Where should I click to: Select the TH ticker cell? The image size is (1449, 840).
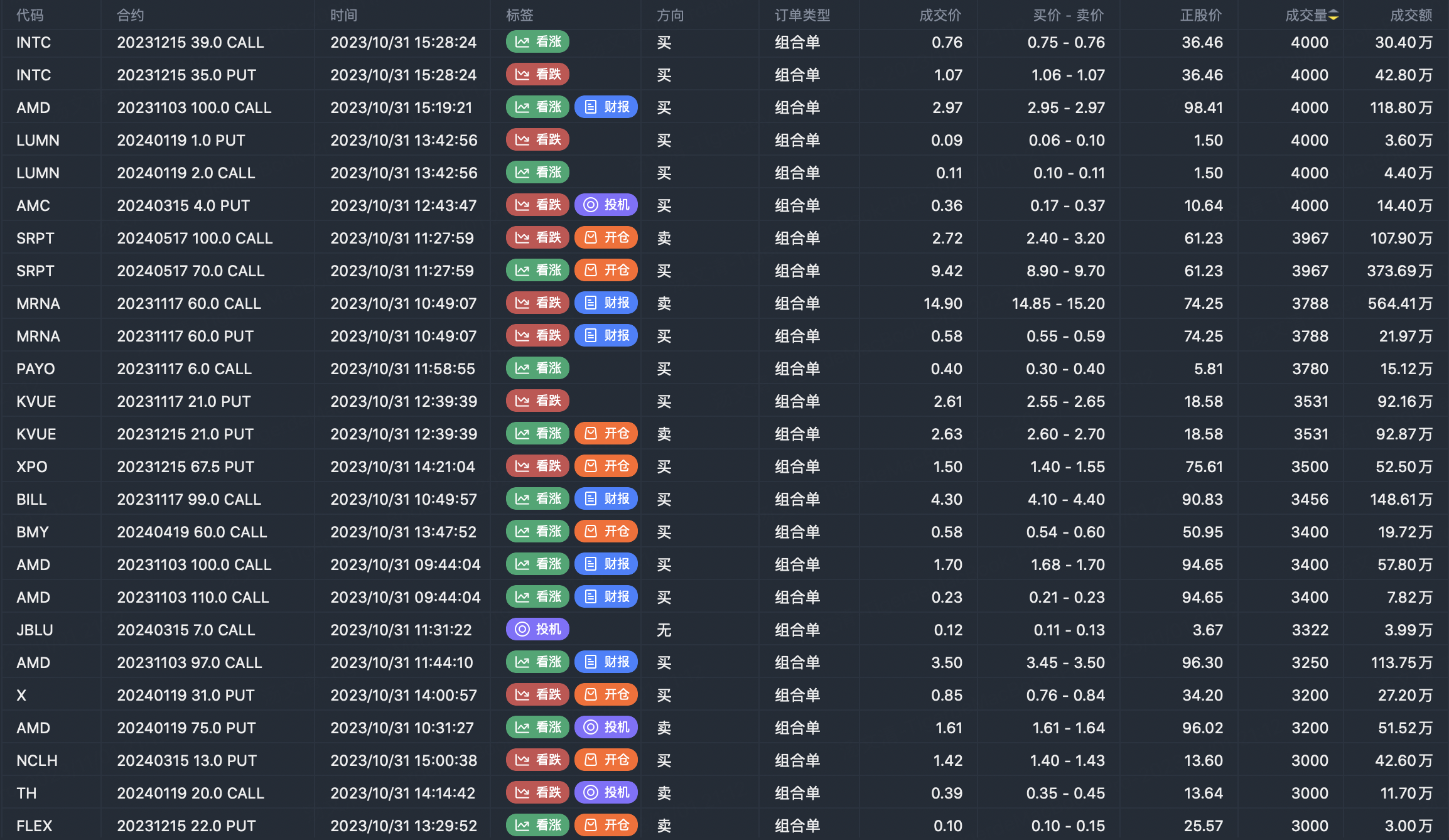point(26,793)
